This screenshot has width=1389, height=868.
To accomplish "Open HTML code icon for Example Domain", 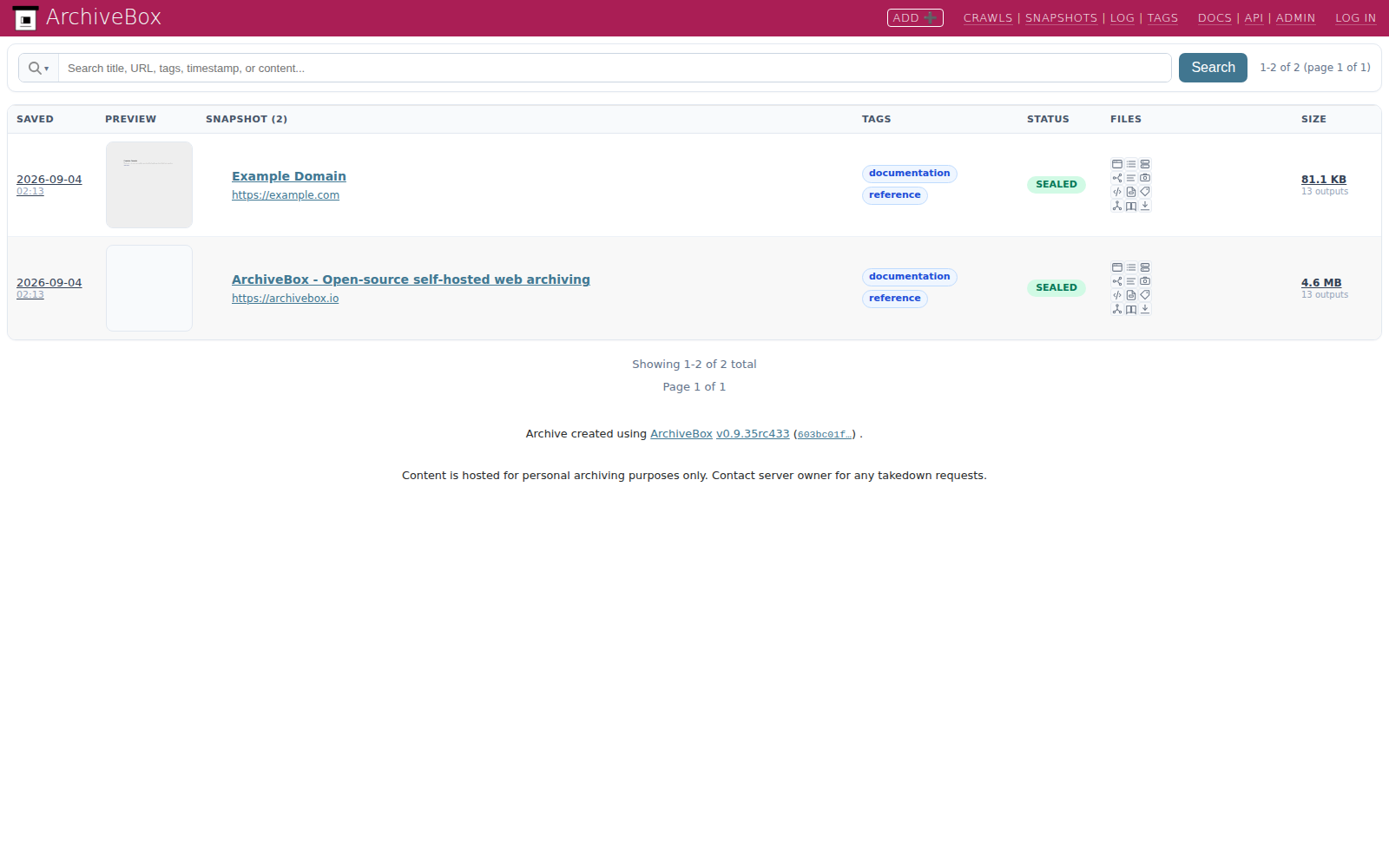I will 1117,192.
